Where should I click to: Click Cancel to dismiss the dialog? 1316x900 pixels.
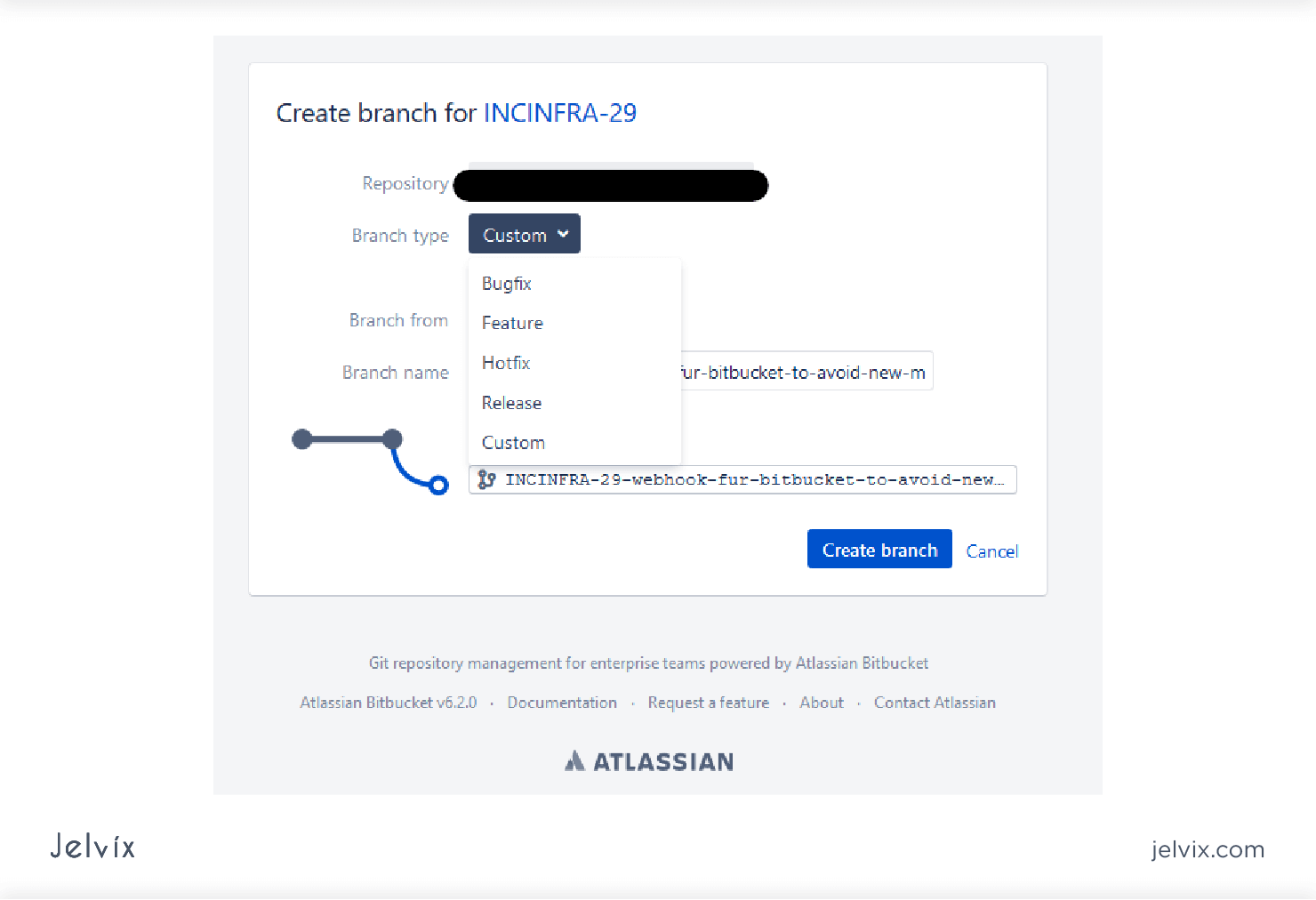click(991, 550)
